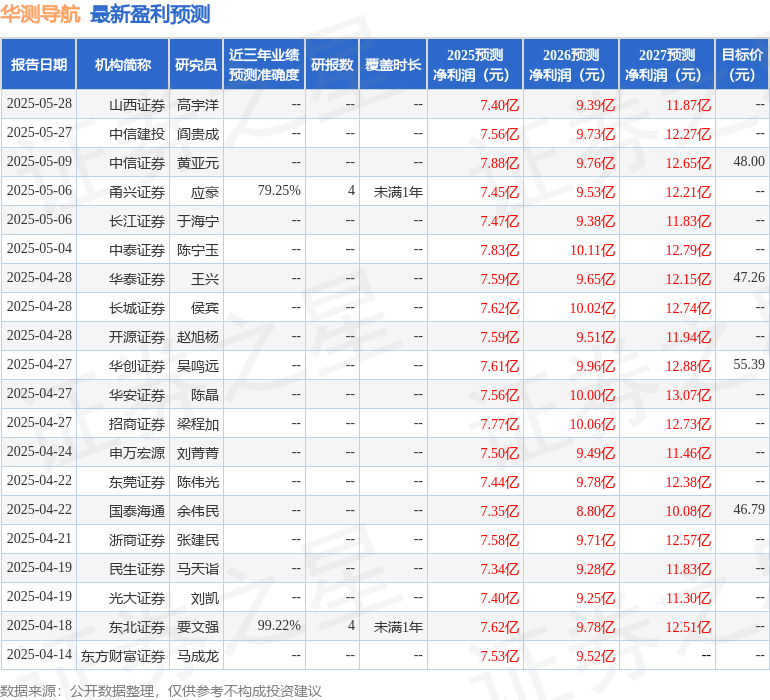Click analyst name 黄亚元
The width and height of the screenshot is (770, 700).
point(198,162)
